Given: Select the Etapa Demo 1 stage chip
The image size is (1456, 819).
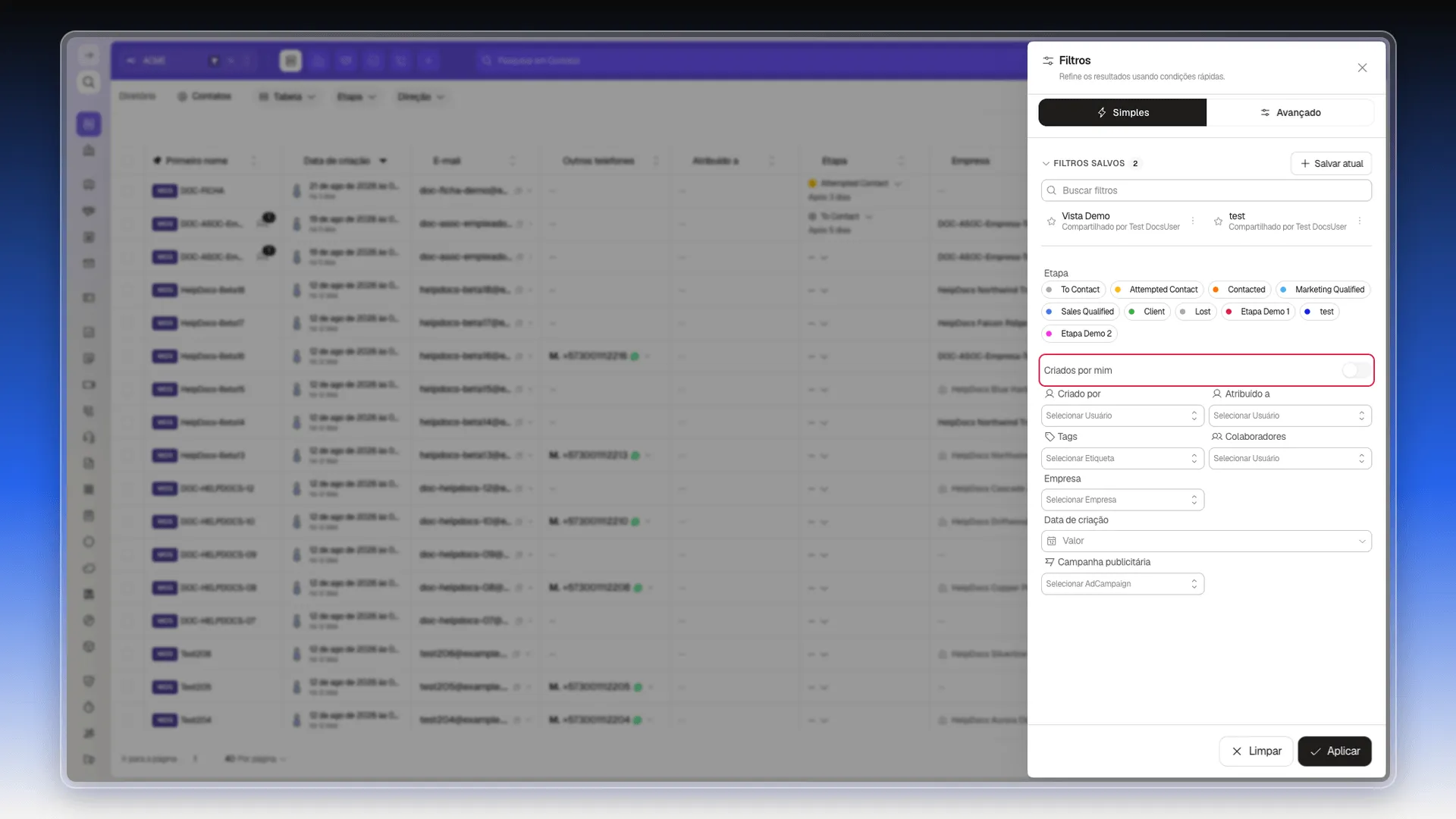Looking at the screenshot, I should pyautogui.click(x=1257, y=312).
